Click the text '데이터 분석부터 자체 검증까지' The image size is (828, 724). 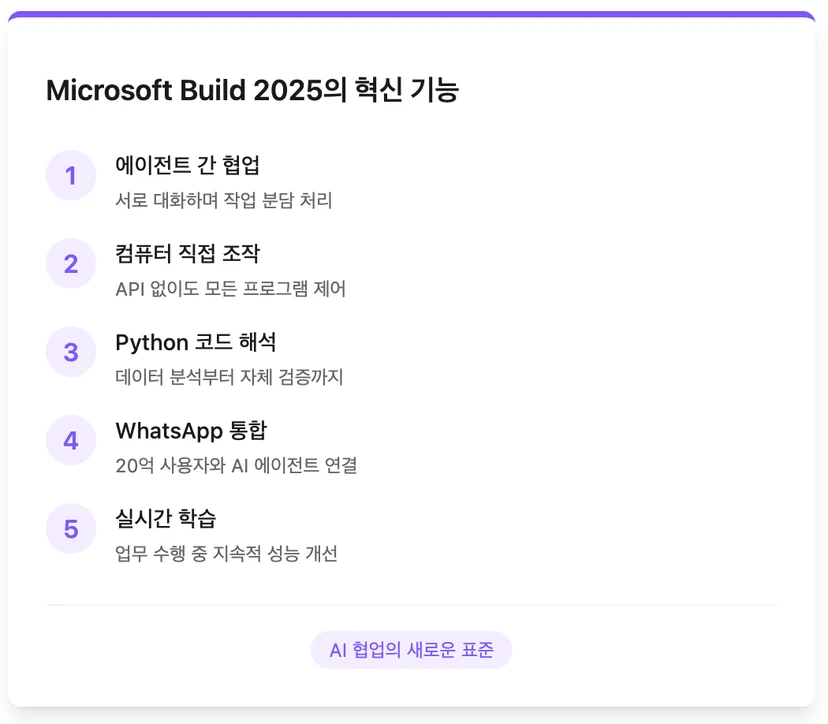(x=229, y=377)
